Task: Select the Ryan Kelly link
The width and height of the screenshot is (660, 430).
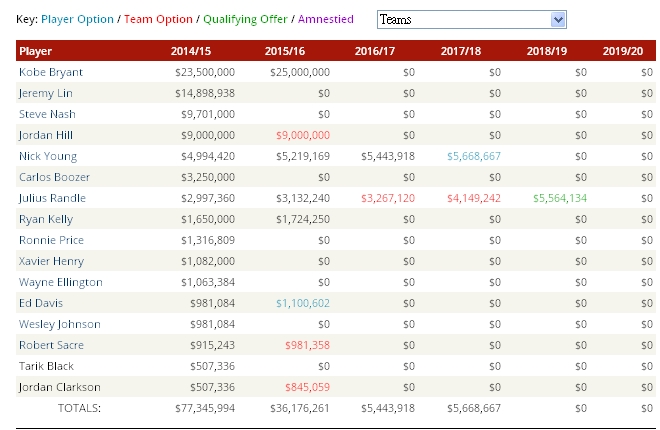Action: pyautogui.click(x=46, y=219)
